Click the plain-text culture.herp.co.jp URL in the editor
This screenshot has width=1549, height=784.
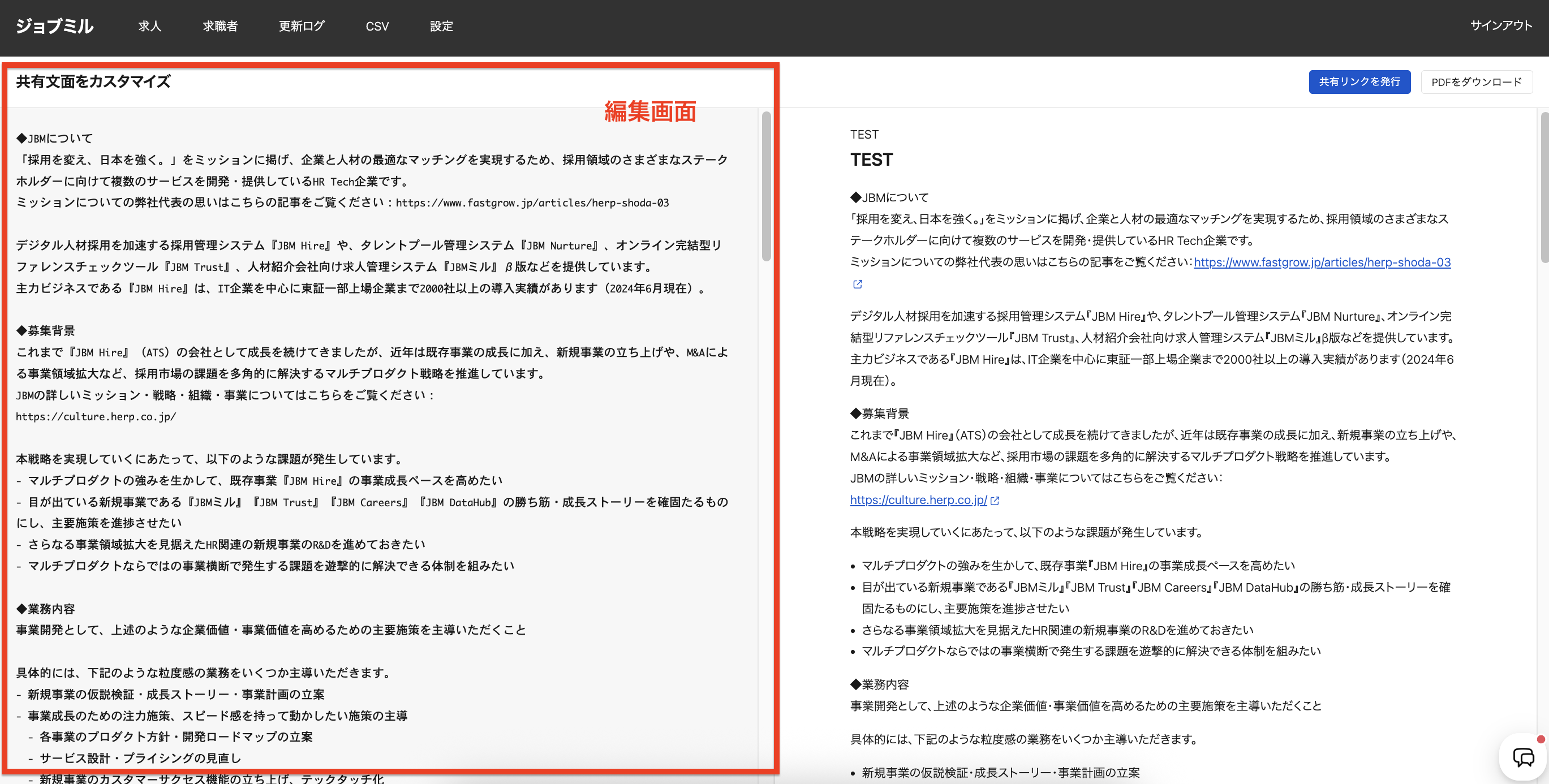point(96,417)
